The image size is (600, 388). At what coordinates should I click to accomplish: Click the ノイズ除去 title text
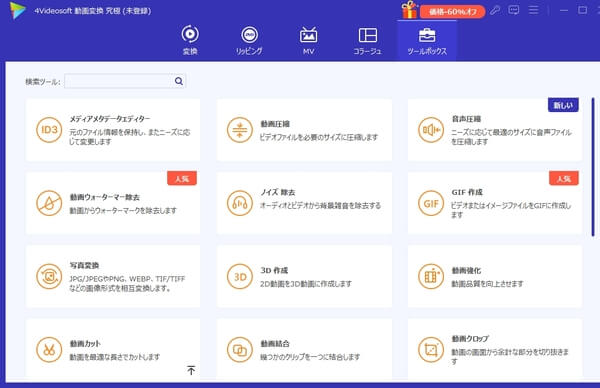pyautogui.click(x=278, y=192)
